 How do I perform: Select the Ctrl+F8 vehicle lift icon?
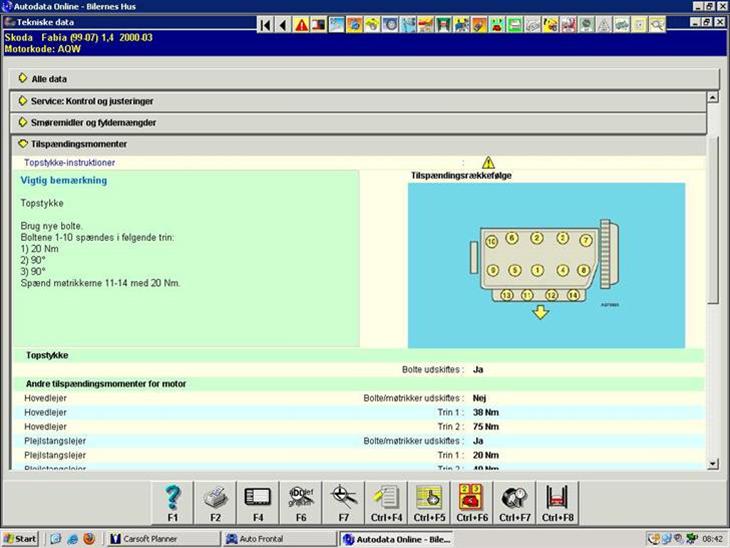point(559,499)
